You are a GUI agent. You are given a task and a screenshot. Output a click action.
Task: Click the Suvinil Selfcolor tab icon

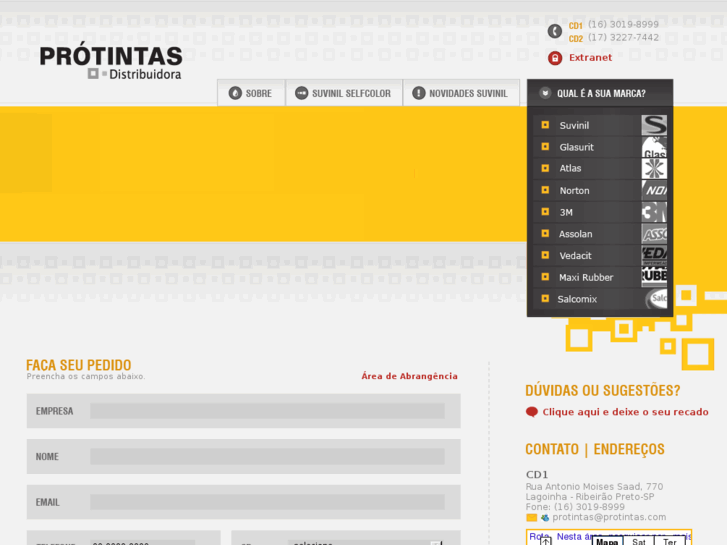[x=301, y=93]
